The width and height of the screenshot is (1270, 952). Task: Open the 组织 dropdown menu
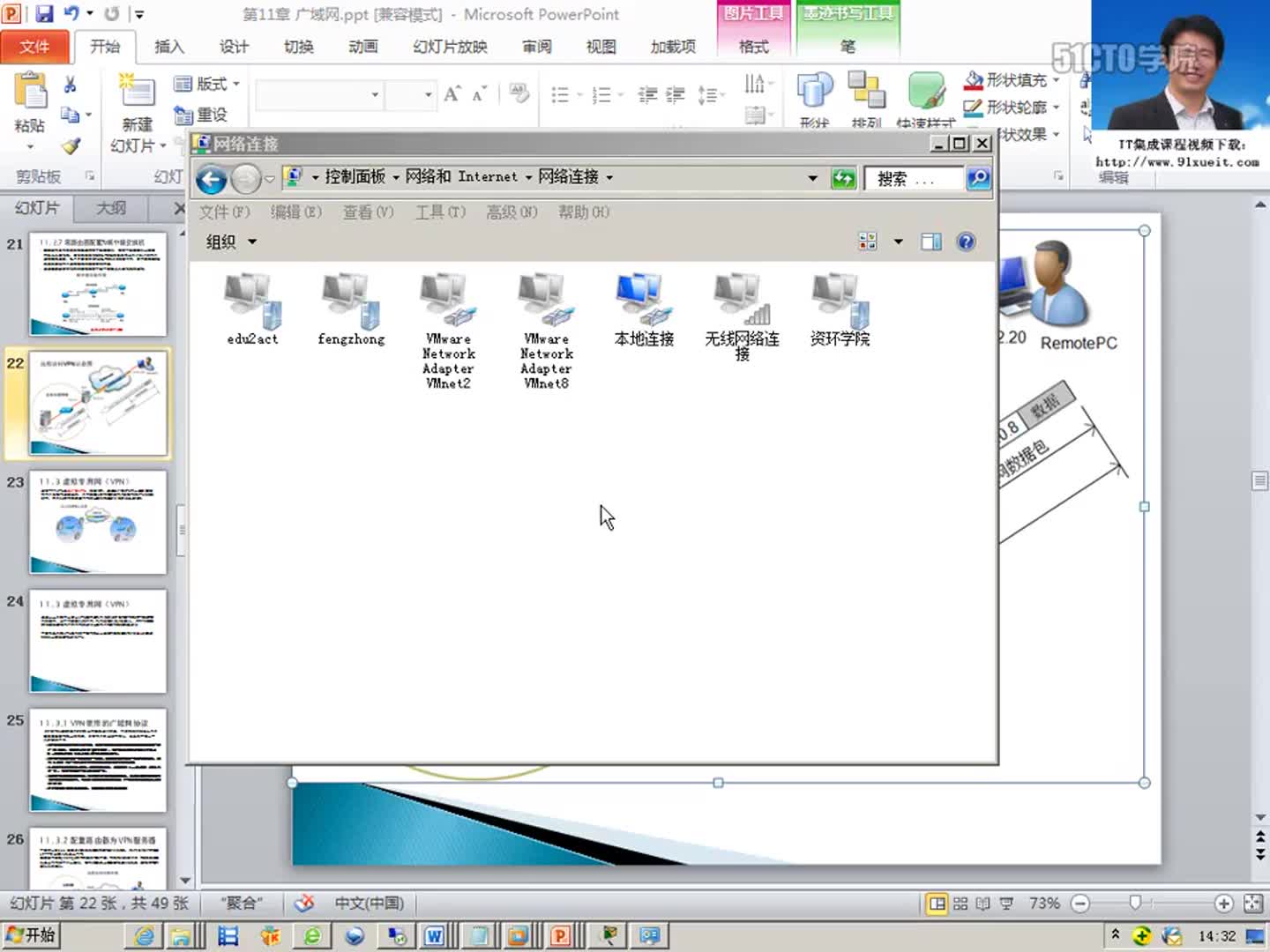230,242
